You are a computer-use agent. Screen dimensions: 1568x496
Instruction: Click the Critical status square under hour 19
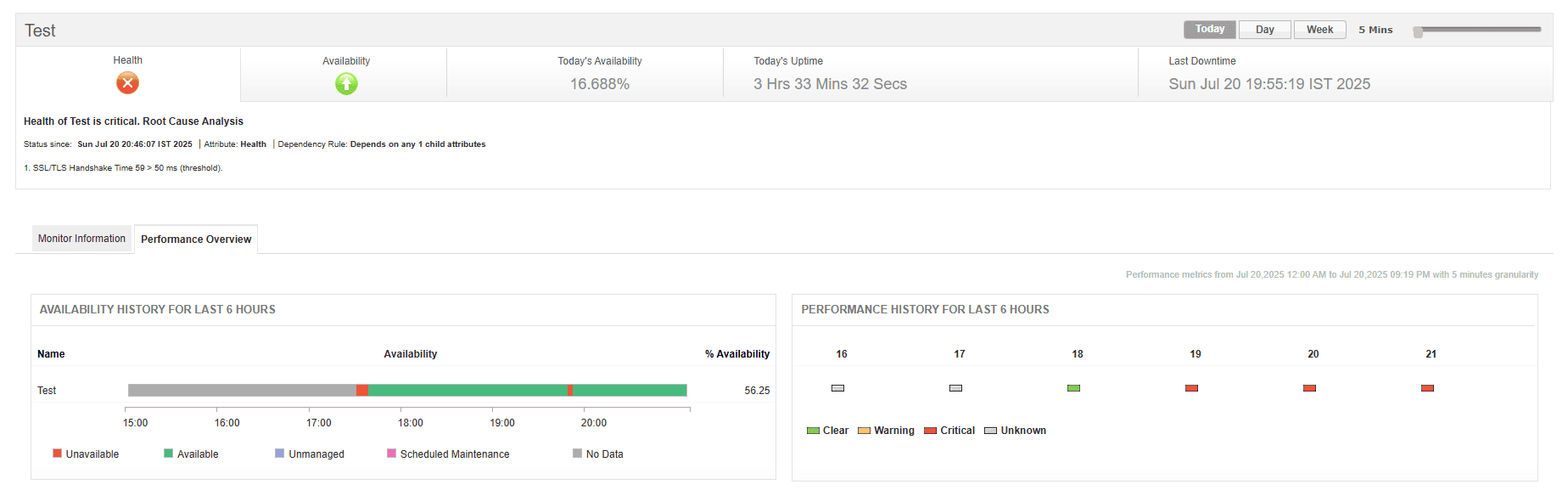pos(1191,387)
